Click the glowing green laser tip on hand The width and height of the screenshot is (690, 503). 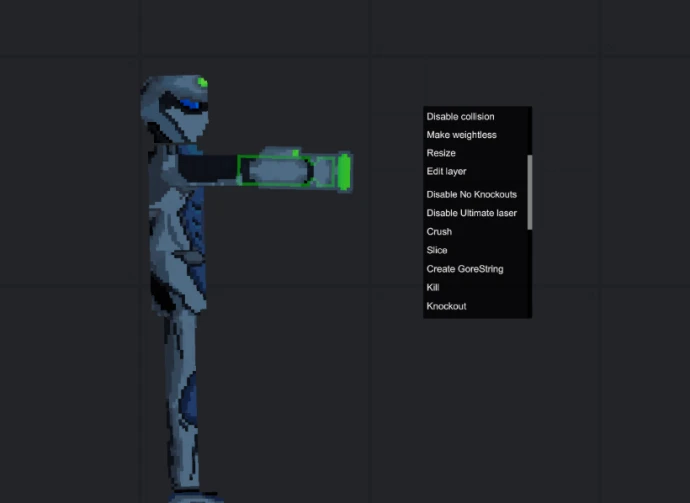click(344, 171)
